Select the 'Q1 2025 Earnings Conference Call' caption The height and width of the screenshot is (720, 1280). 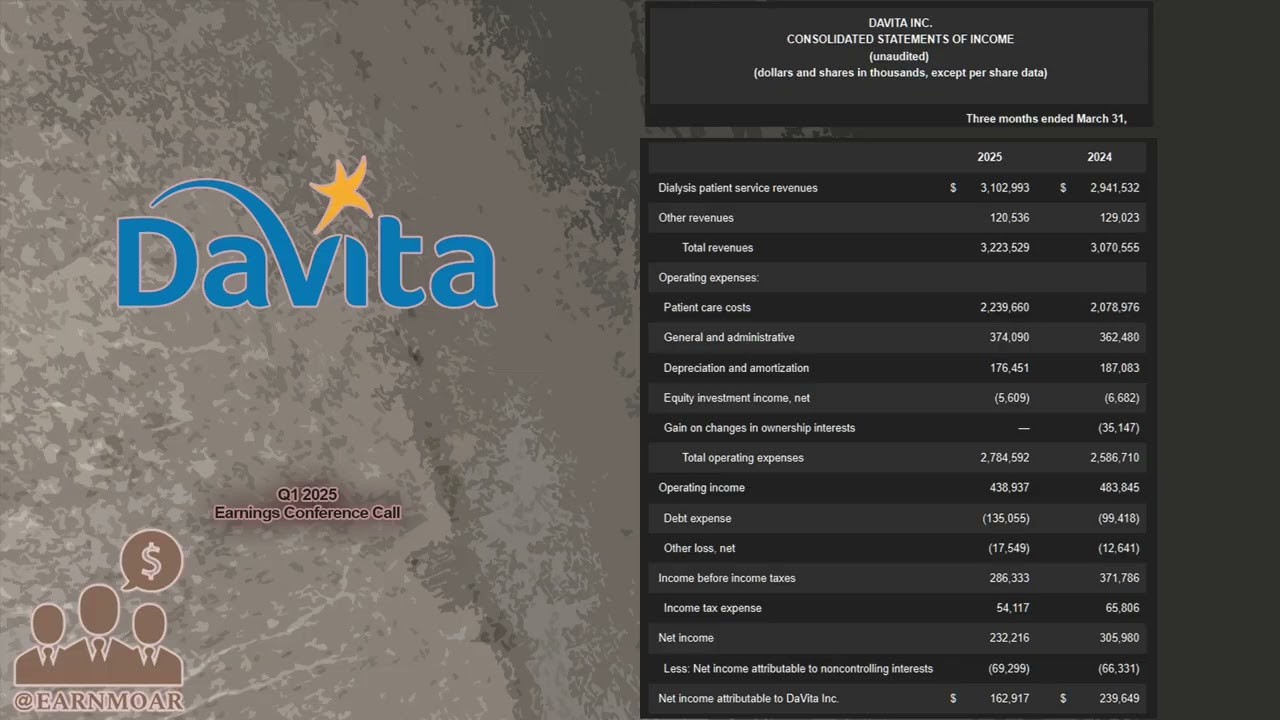coord(307,504)
